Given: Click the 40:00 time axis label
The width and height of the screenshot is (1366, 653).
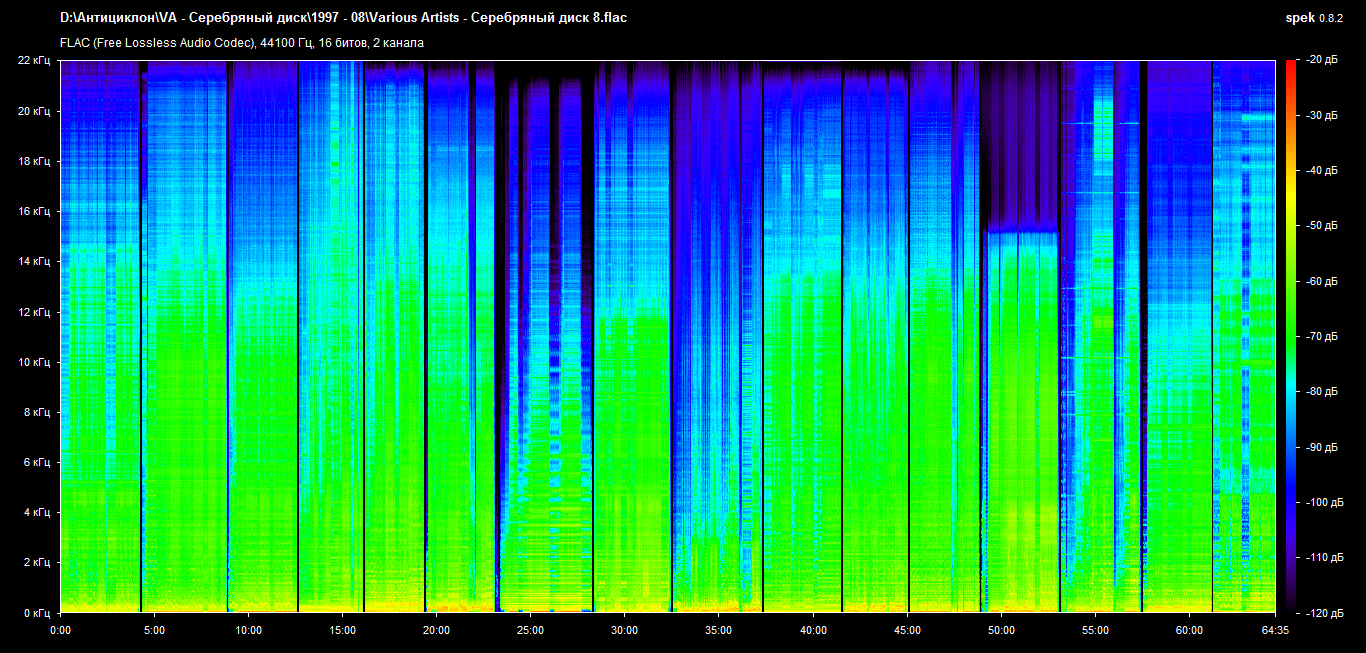Looking at the screenshot, I should 813,630.
